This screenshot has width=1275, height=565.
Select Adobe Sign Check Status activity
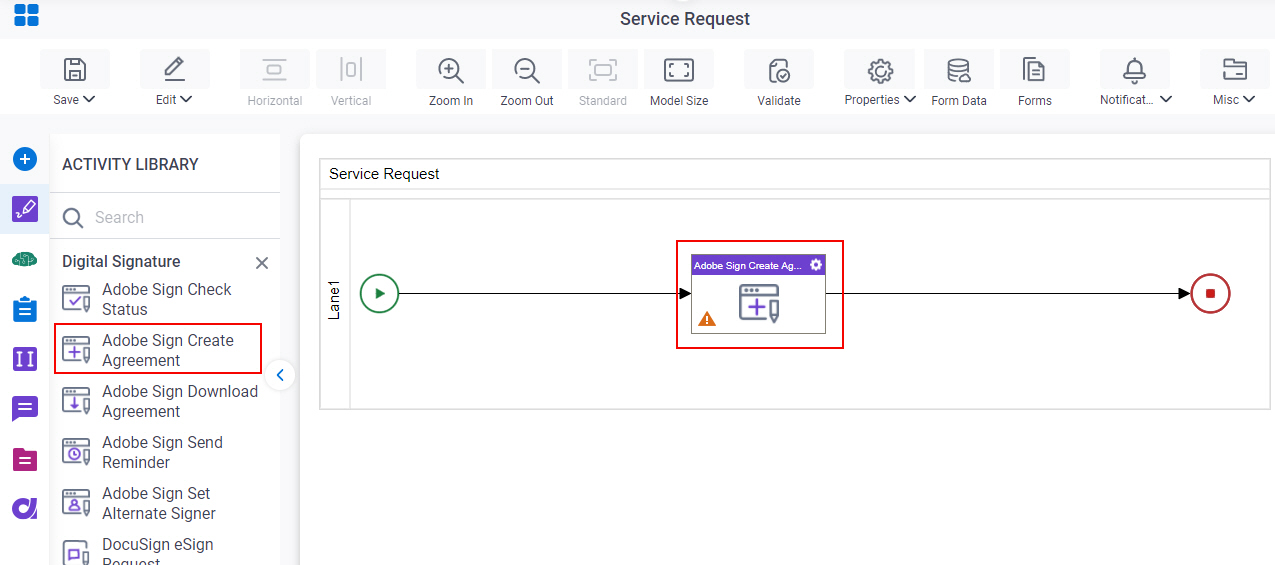[x=158, y=299]
